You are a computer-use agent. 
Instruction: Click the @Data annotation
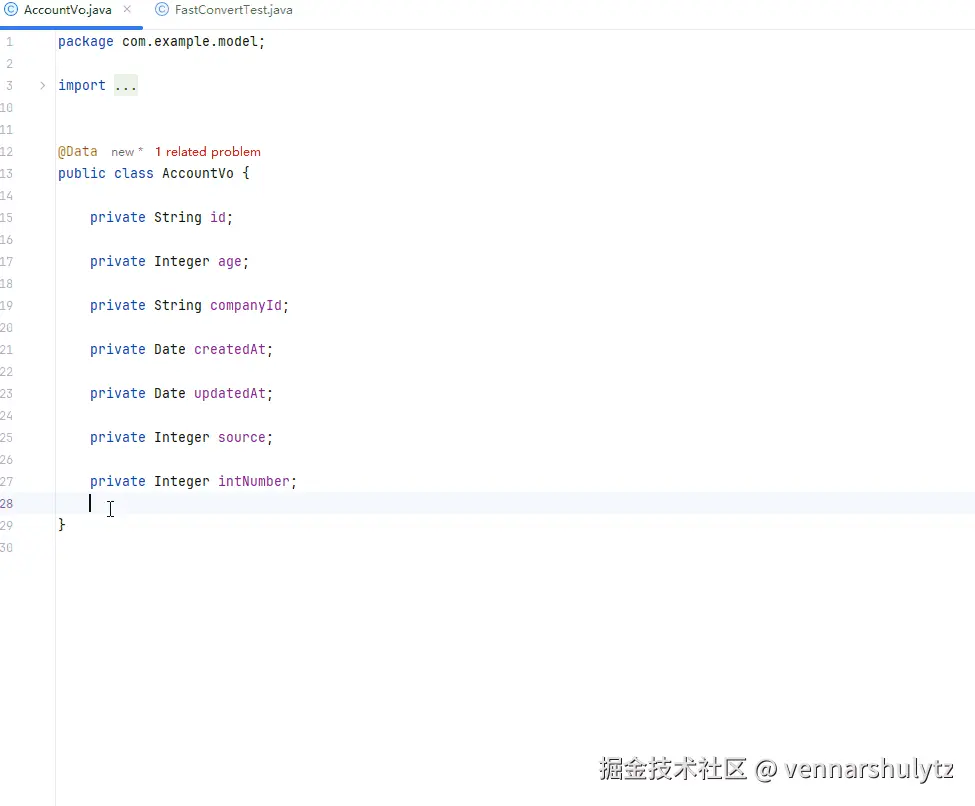coord(77,151)
